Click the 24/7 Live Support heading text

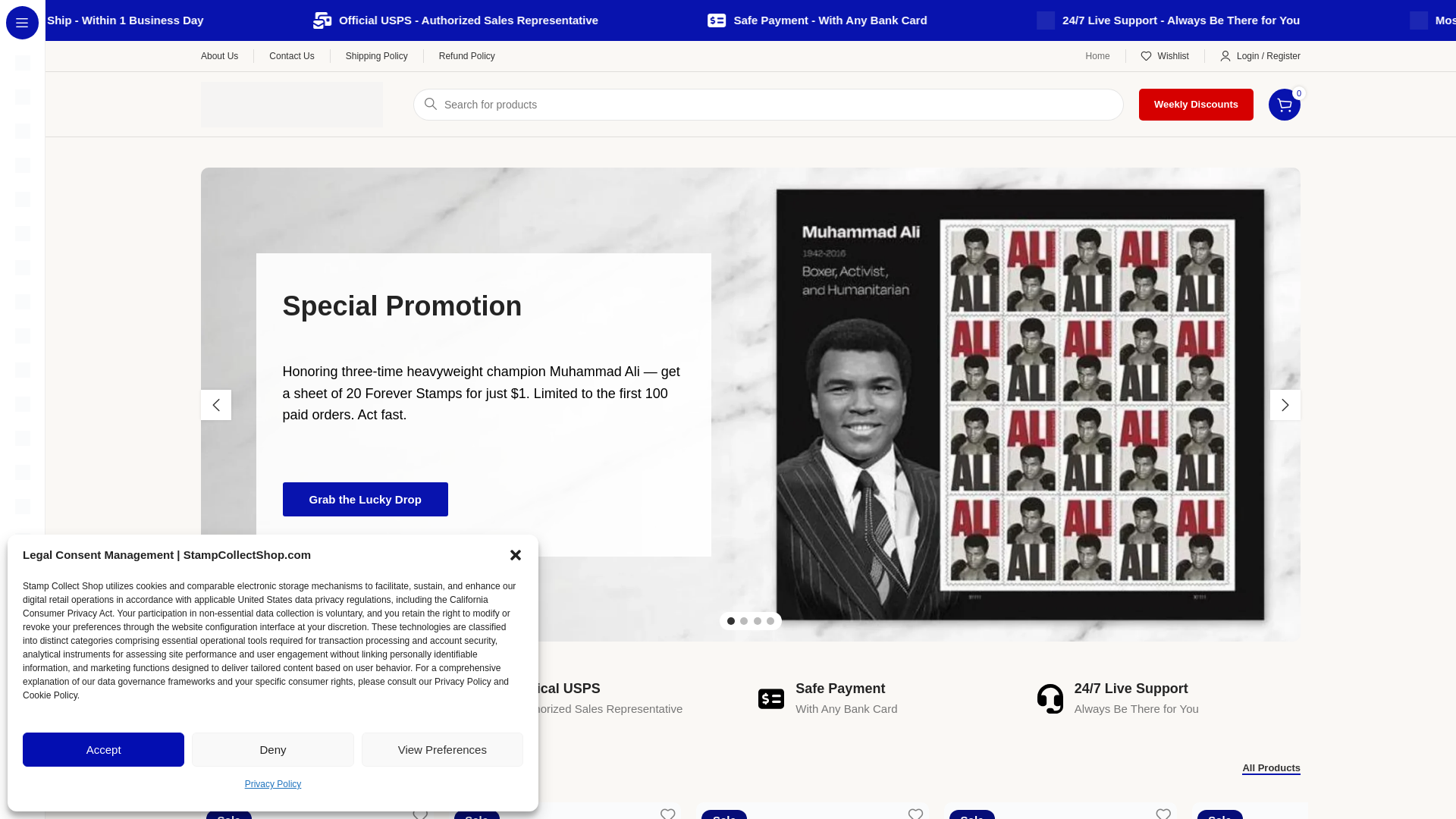1131,689
